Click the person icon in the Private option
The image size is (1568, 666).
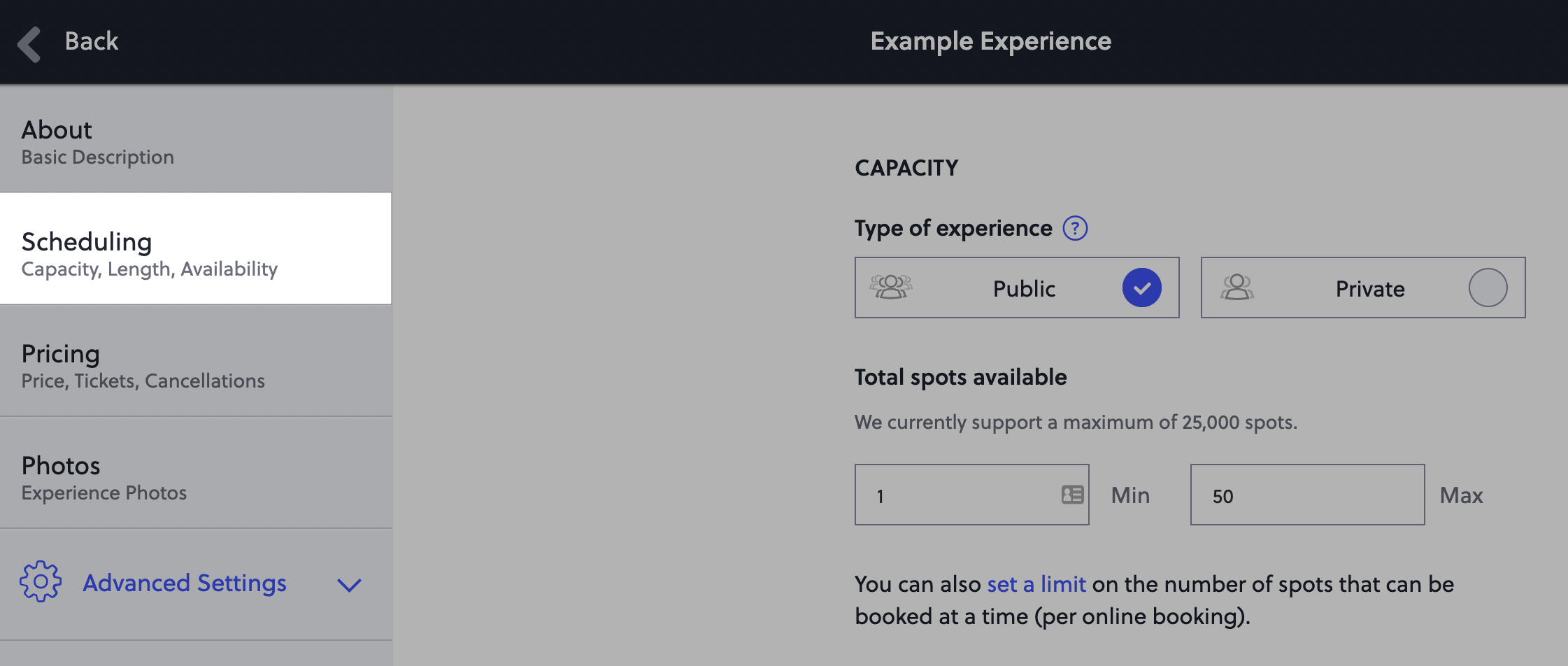(1237, 287)
